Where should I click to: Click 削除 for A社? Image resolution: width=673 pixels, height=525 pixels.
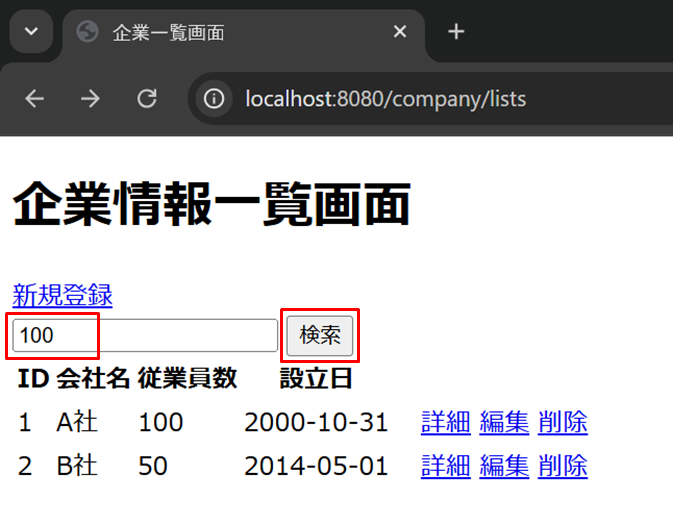(x=563, y=422)
